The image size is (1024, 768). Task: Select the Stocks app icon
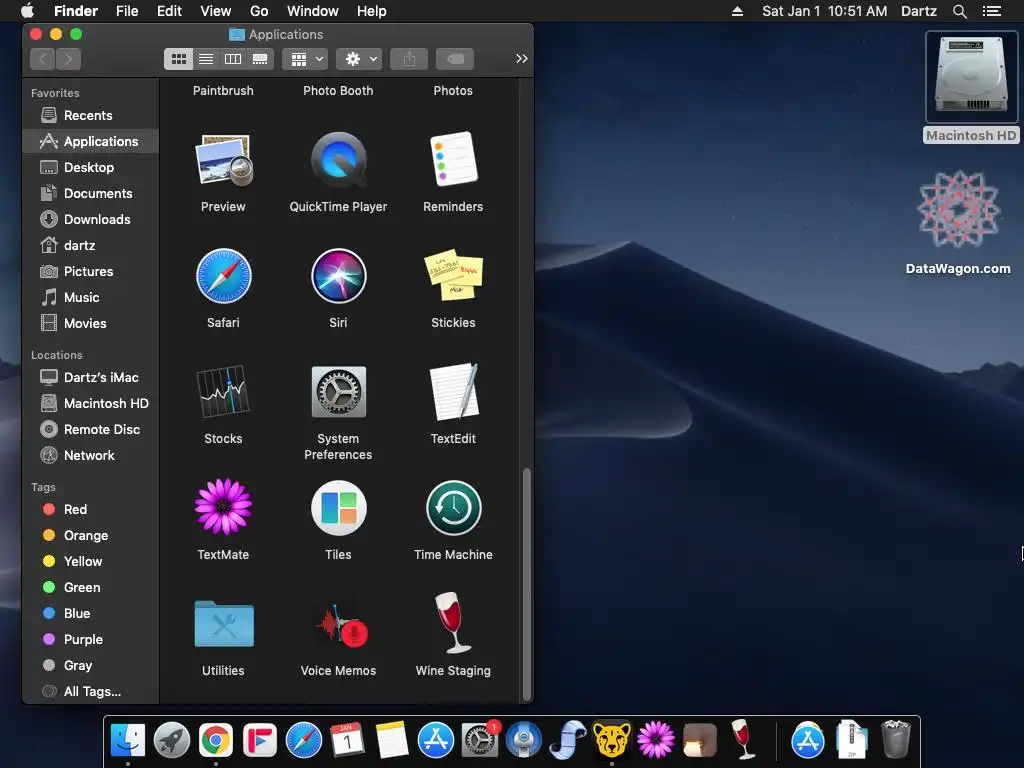click(223, 391)
